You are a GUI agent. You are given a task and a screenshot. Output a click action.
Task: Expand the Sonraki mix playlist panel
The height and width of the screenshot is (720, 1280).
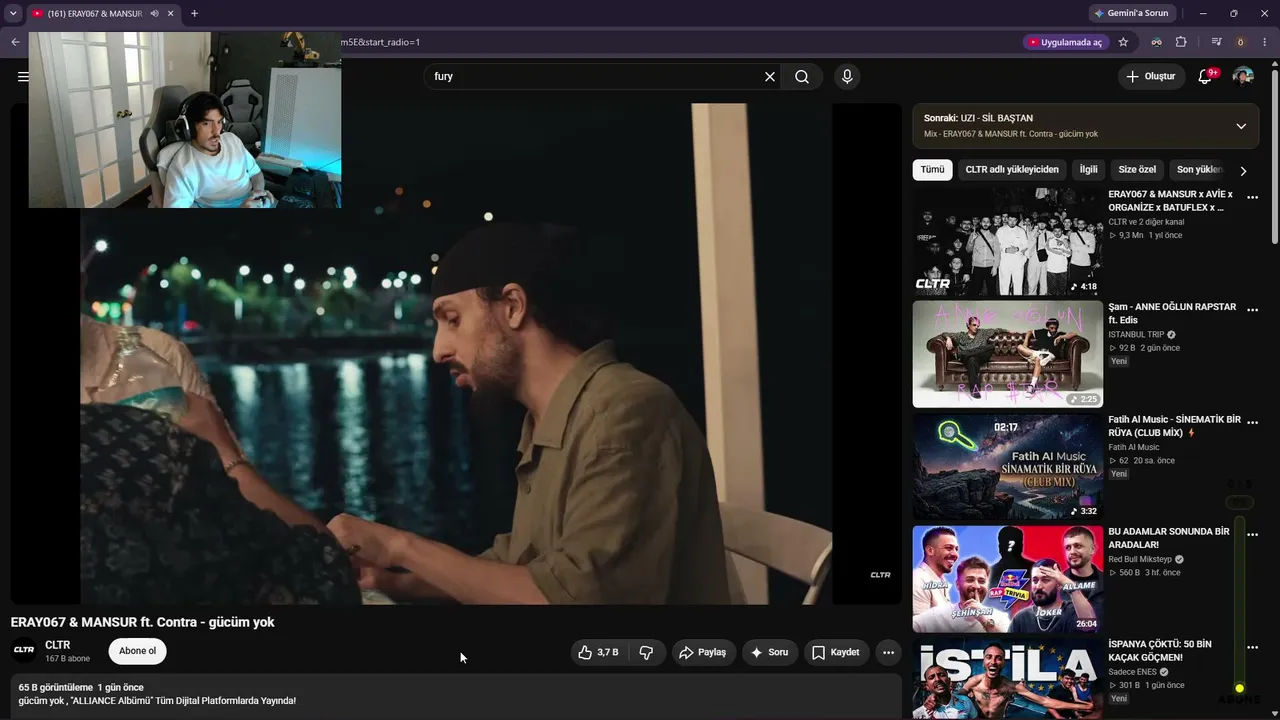[1241, 126]
